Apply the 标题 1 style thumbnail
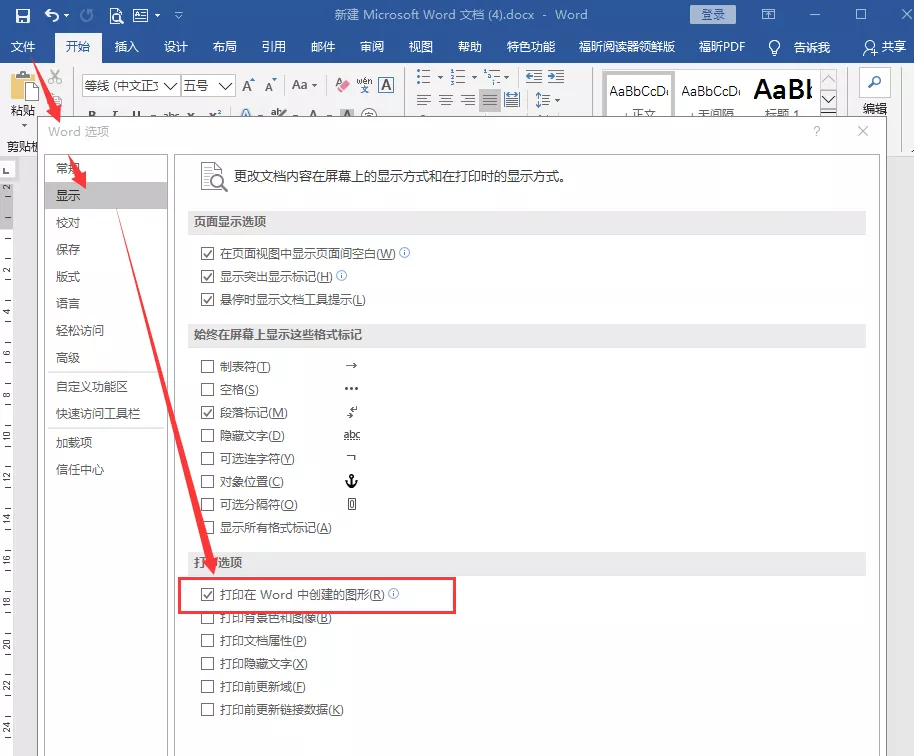 click(x=783, y=94)
